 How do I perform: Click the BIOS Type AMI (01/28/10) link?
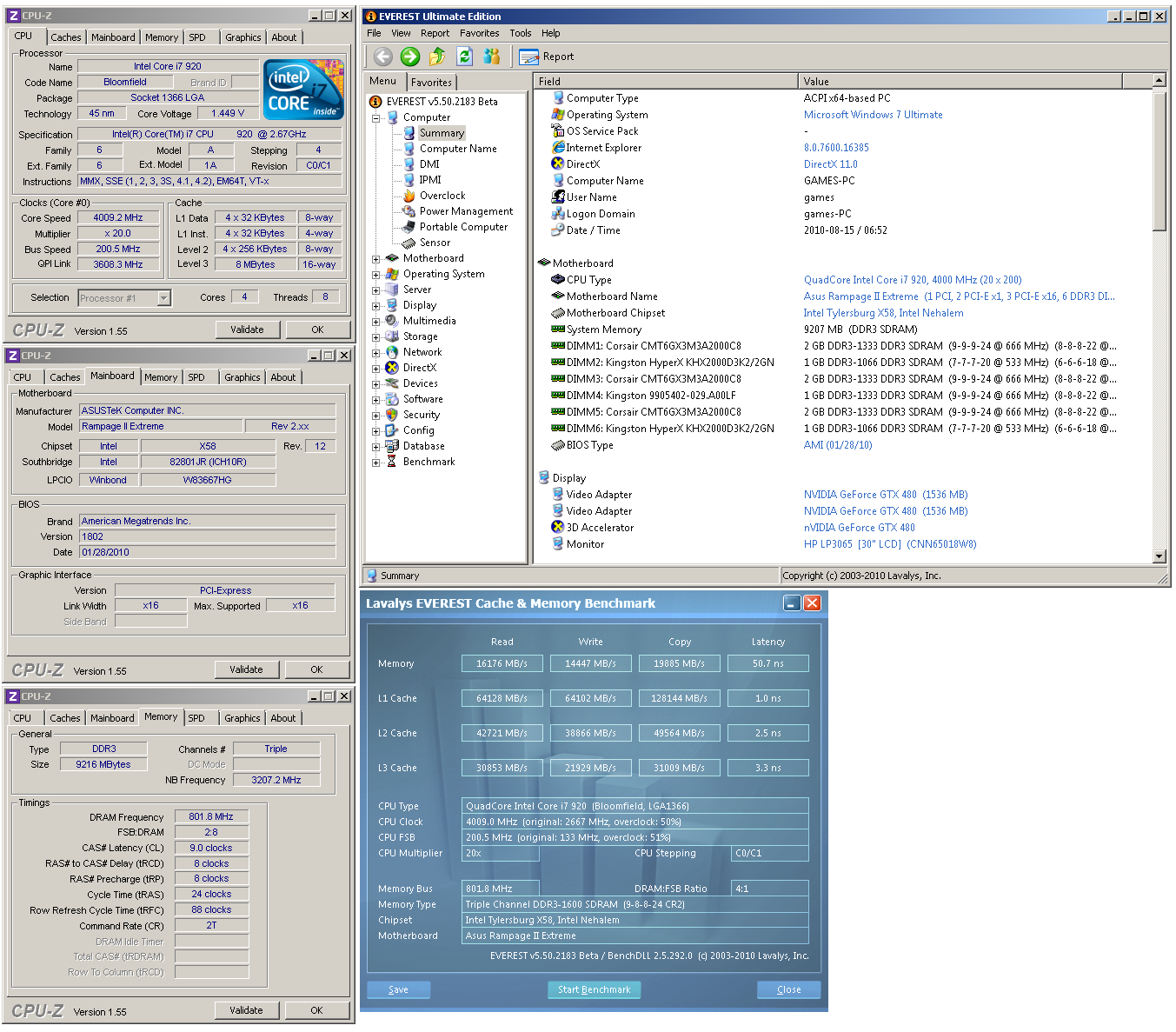[x=838, y=445]
